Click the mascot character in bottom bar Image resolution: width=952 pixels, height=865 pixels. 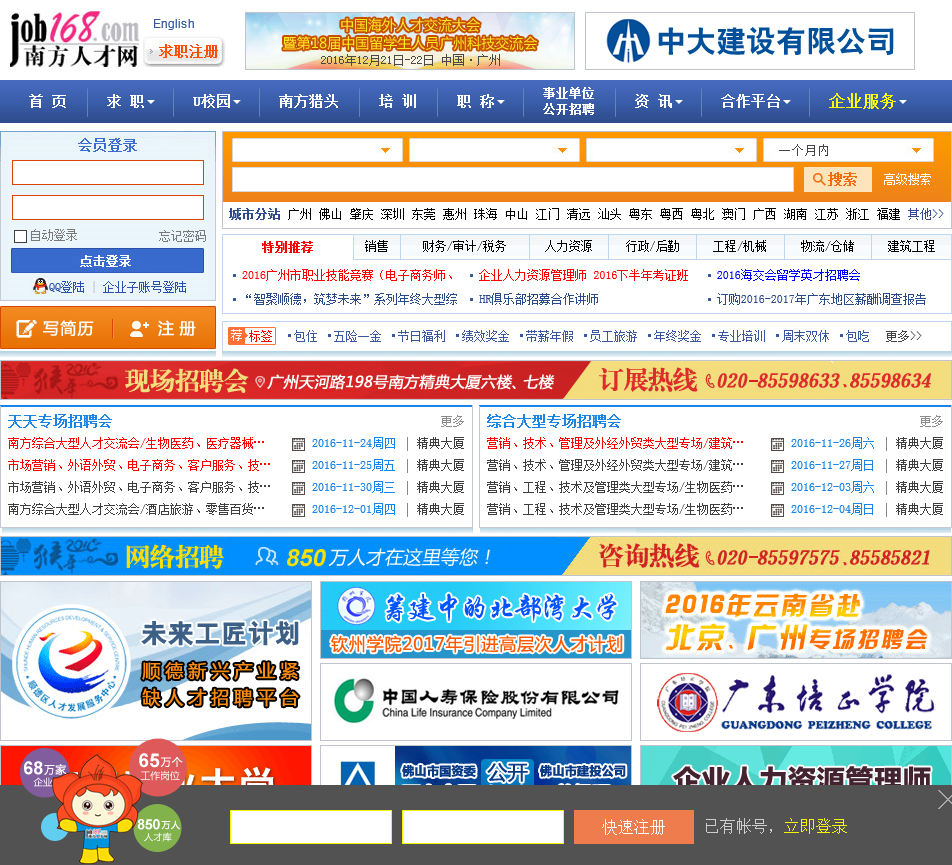point(99,809)
